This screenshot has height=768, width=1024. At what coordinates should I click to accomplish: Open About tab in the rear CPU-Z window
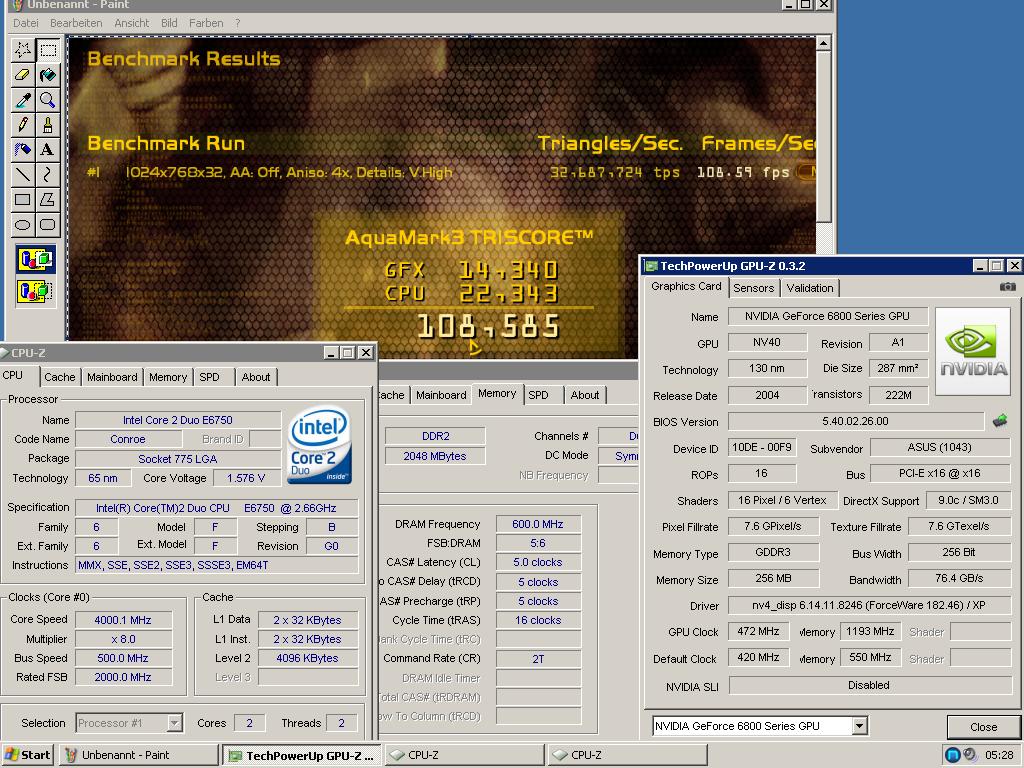coord(584,395)
